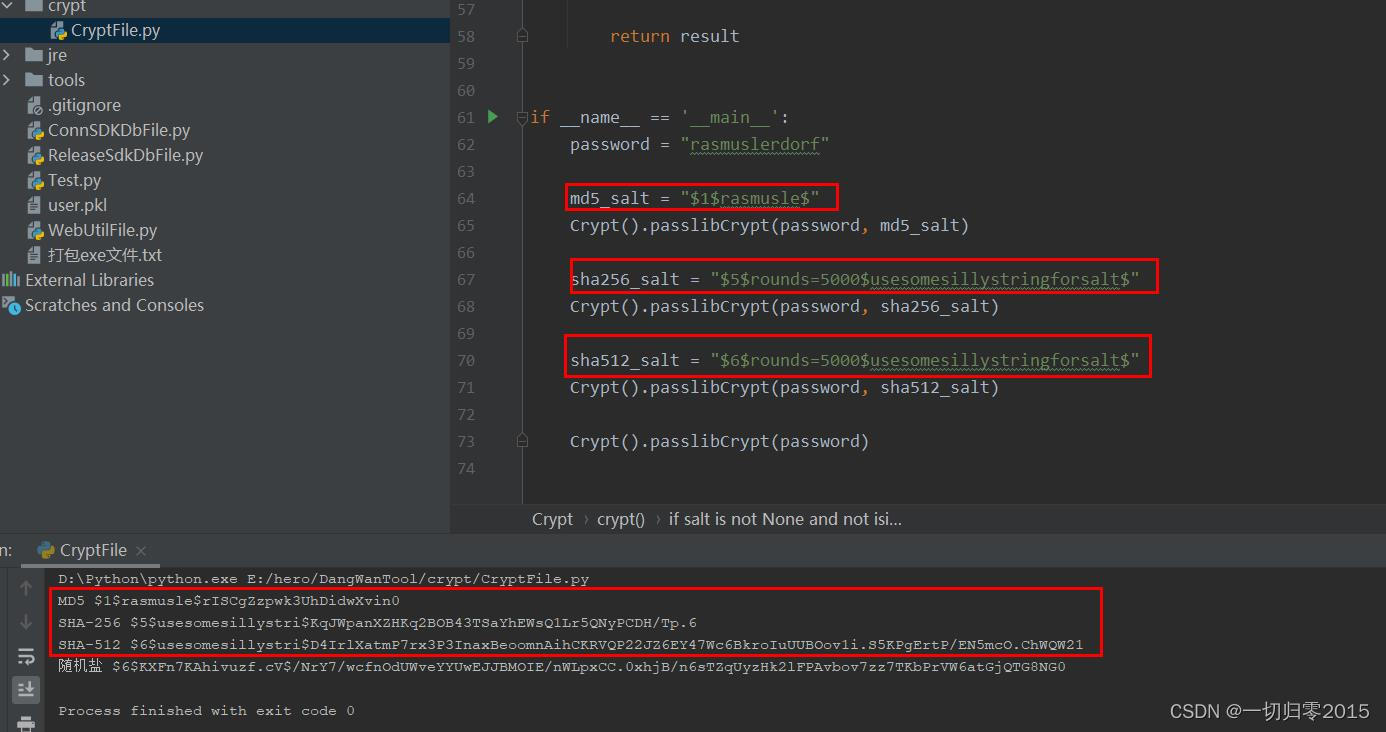Collapse the fold marker at line 73
The height and width of the screenshot is (732, 1386).
tap(522, 441)
